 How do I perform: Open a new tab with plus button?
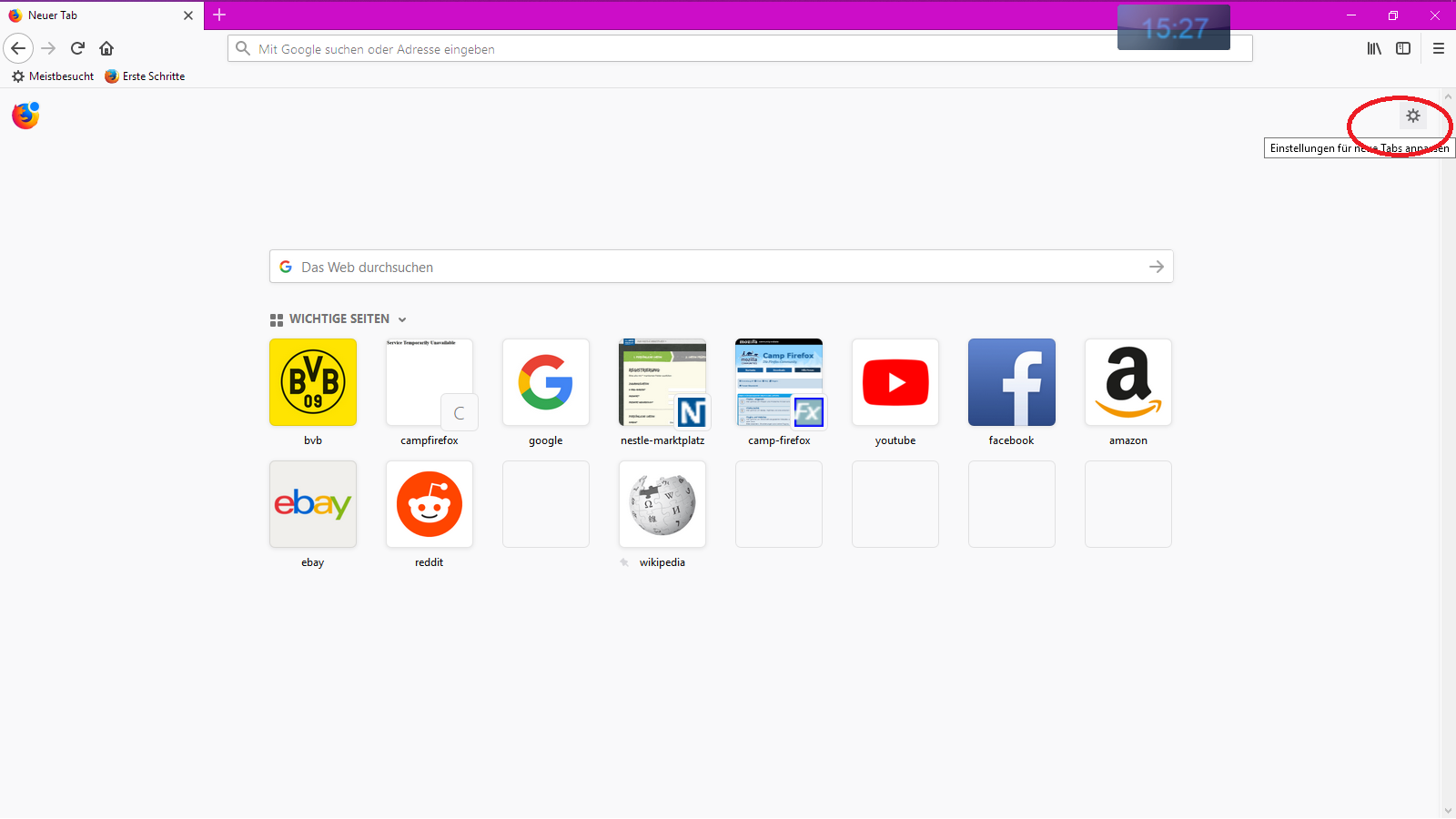tap(219, 15)
